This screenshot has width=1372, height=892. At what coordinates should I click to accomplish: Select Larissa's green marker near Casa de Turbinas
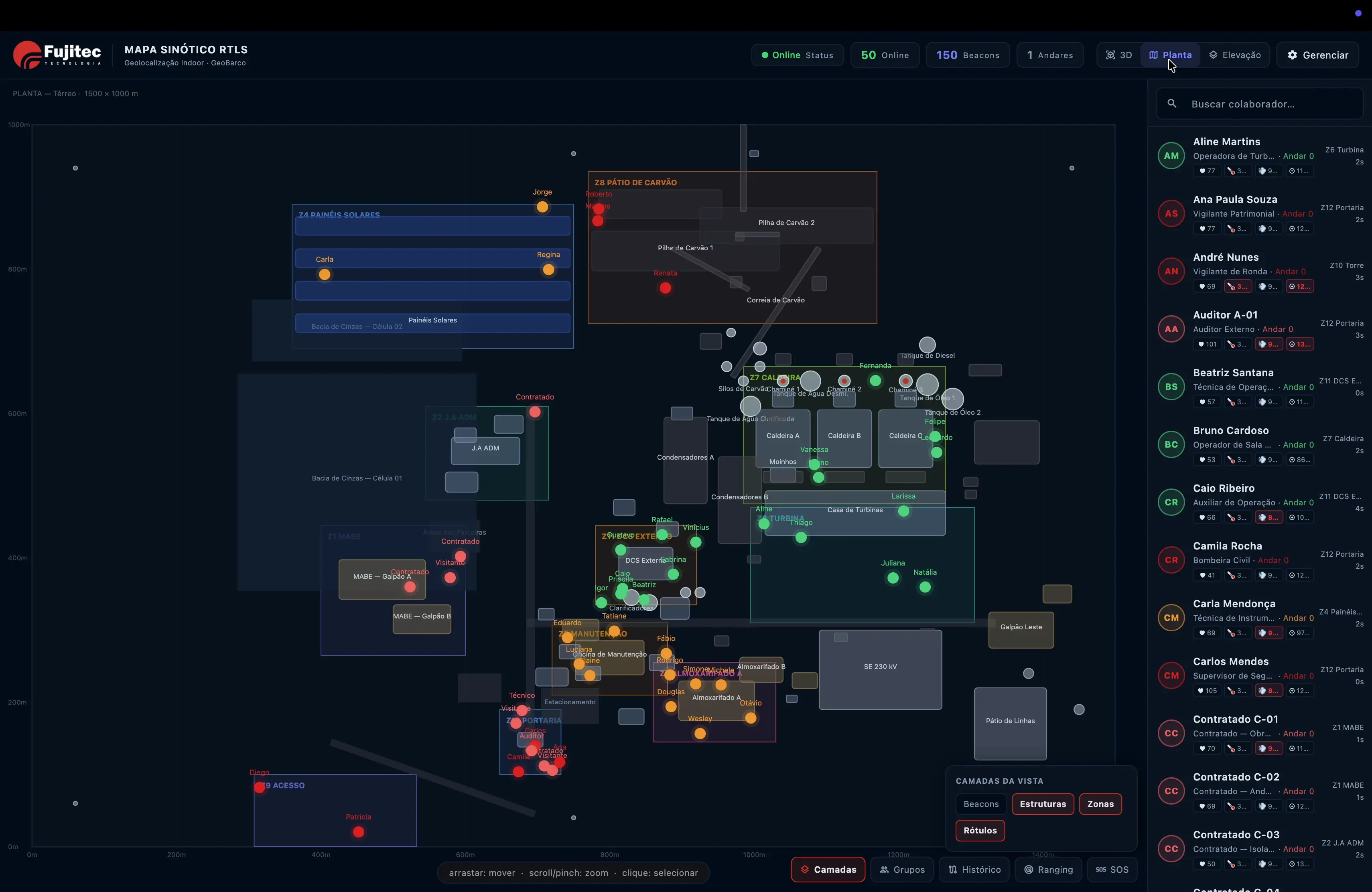click(903, 511)
